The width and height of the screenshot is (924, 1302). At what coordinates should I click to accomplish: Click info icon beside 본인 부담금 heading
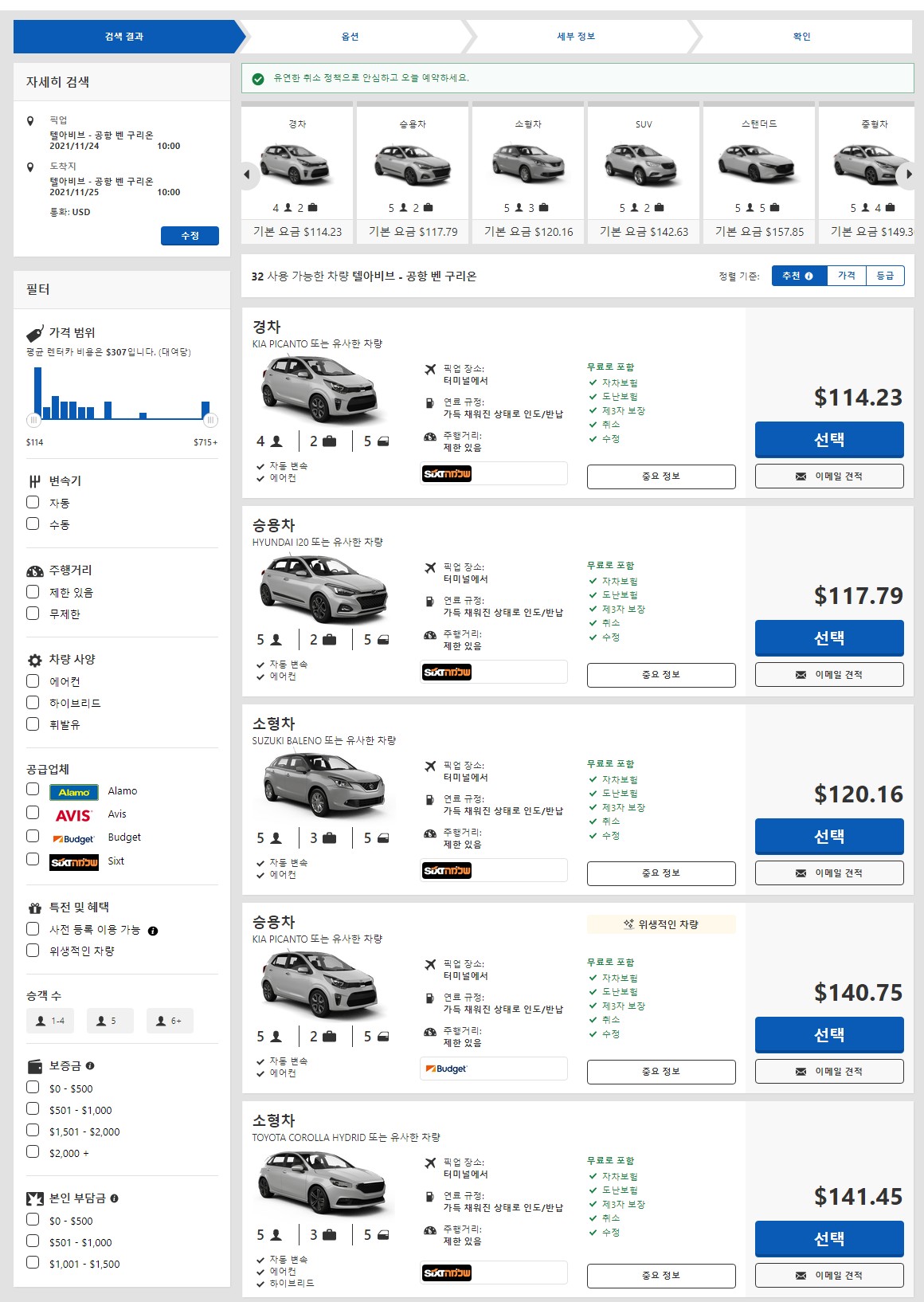tap(115, 1198)
